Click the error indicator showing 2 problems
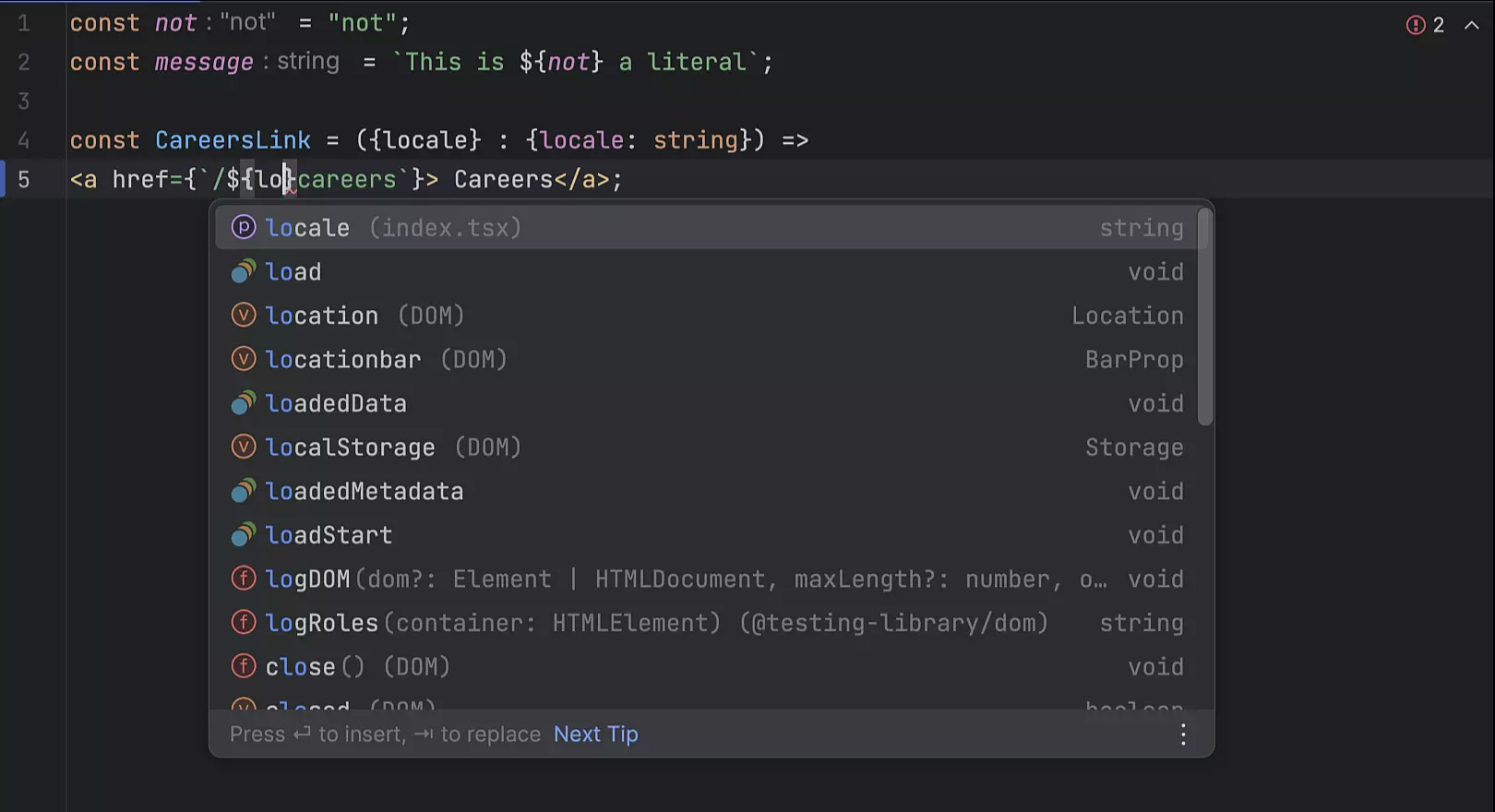The height and width of the screenshot is (812, 1495). pos(1425,25)
